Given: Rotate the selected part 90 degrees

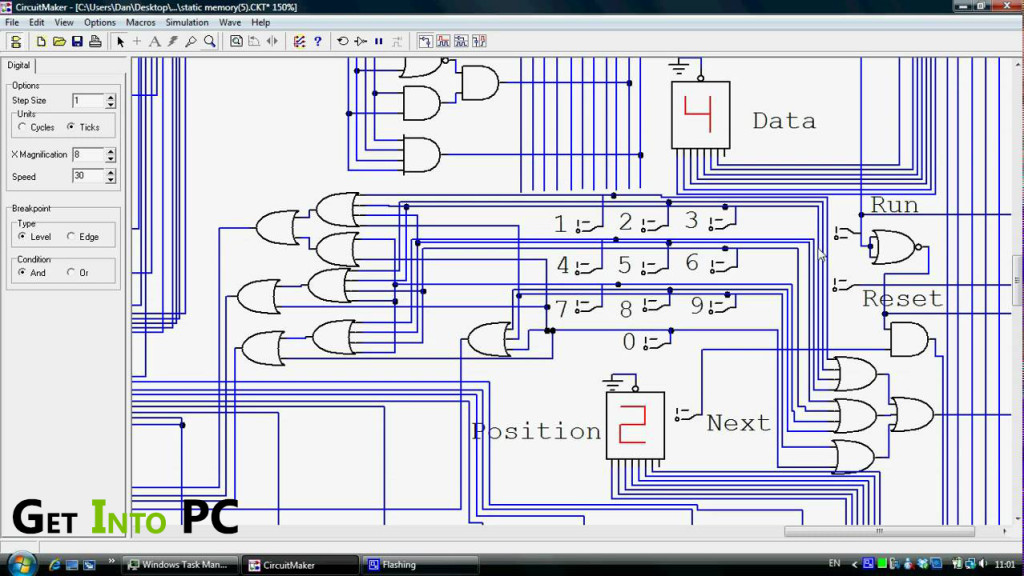Looking at the screenshot, I should [x=254, y=42].
